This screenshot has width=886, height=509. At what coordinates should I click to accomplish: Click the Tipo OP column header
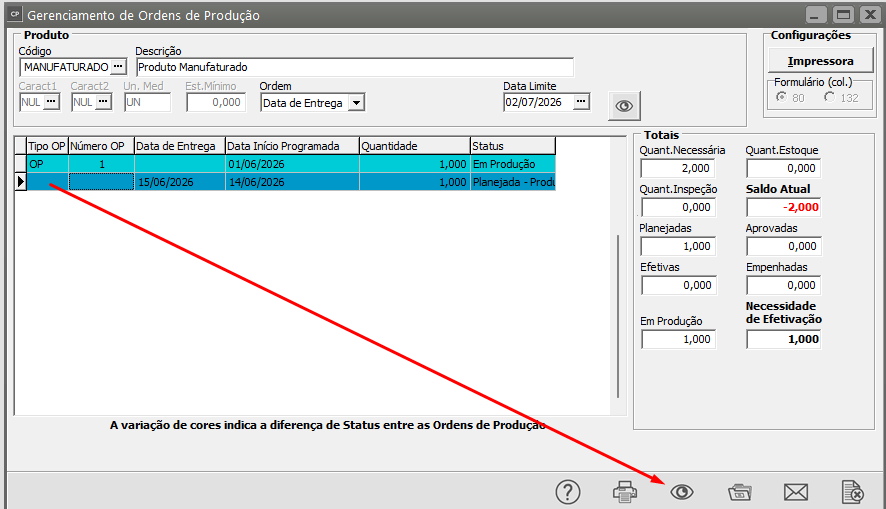47,146
